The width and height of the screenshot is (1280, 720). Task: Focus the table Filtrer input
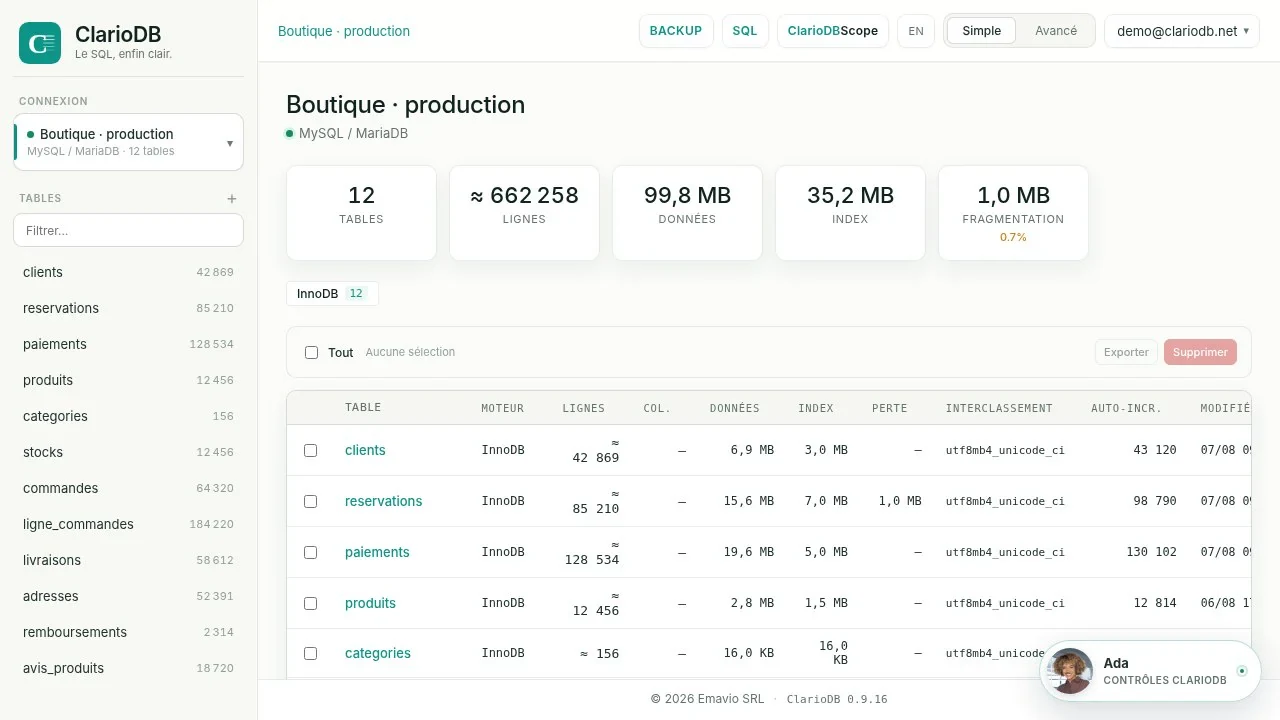(x=128, y=230)
